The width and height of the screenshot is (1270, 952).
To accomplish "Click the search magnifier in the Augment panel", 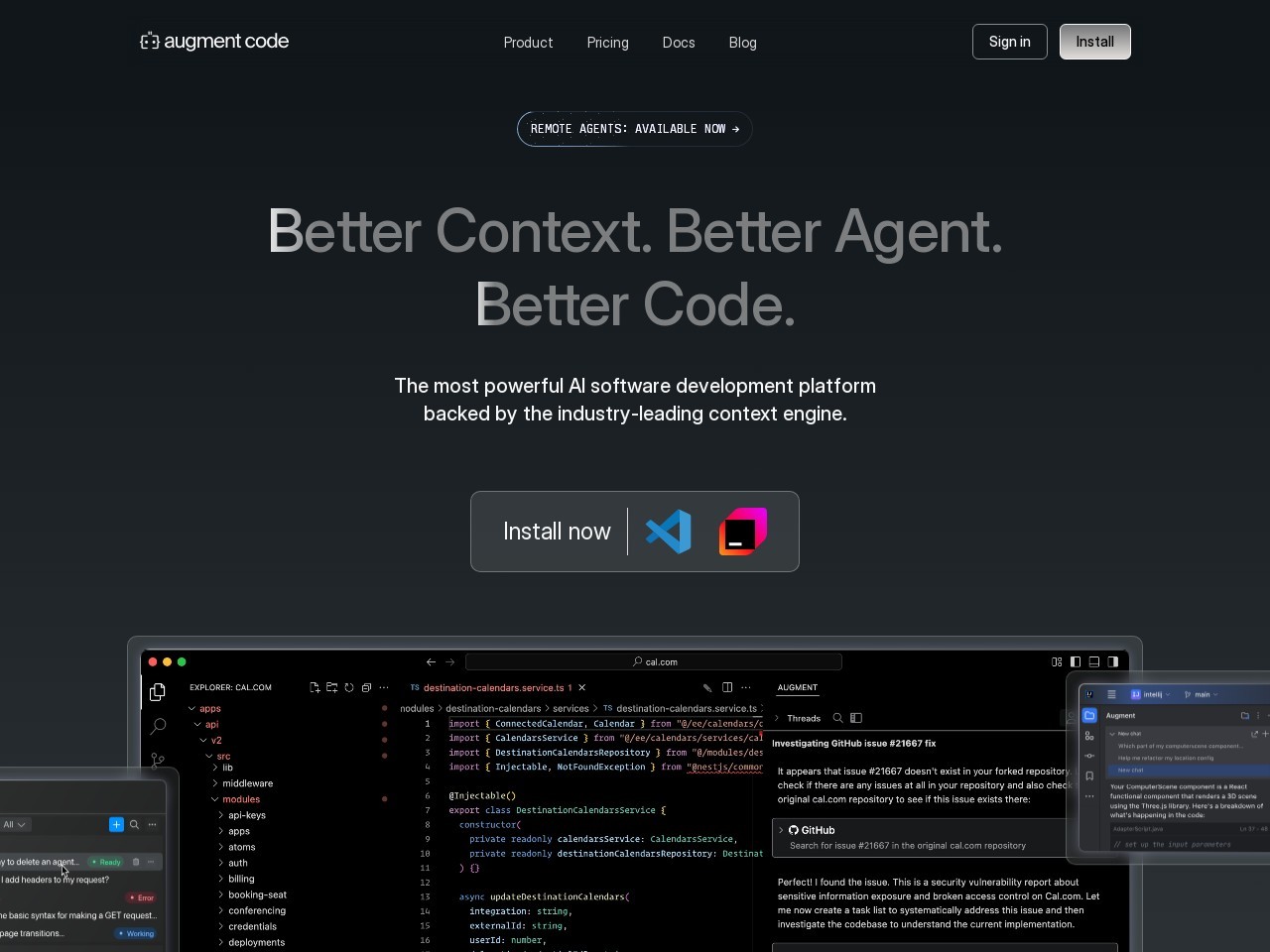I will click(x=837, y=717).
